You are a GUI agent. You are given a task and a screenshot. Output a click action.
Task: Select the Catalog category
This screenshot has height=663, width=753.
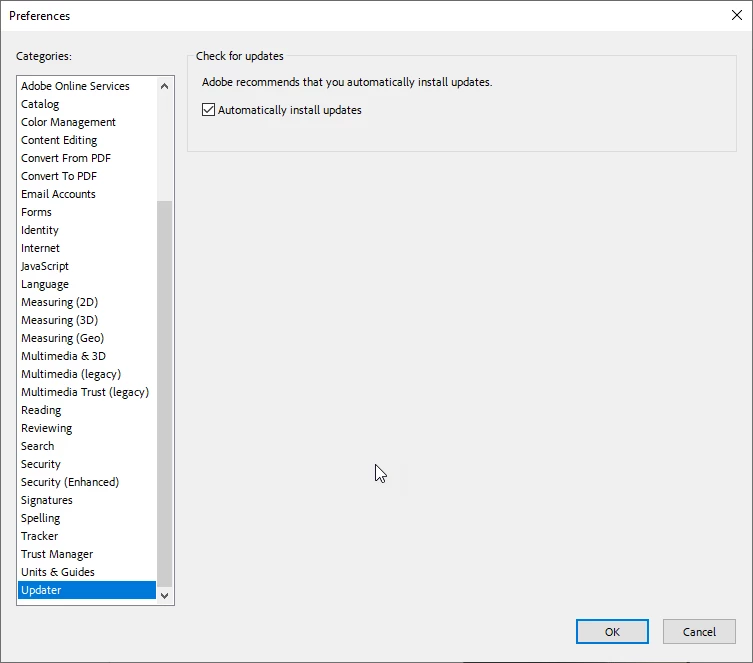click(x=87, y=104)
